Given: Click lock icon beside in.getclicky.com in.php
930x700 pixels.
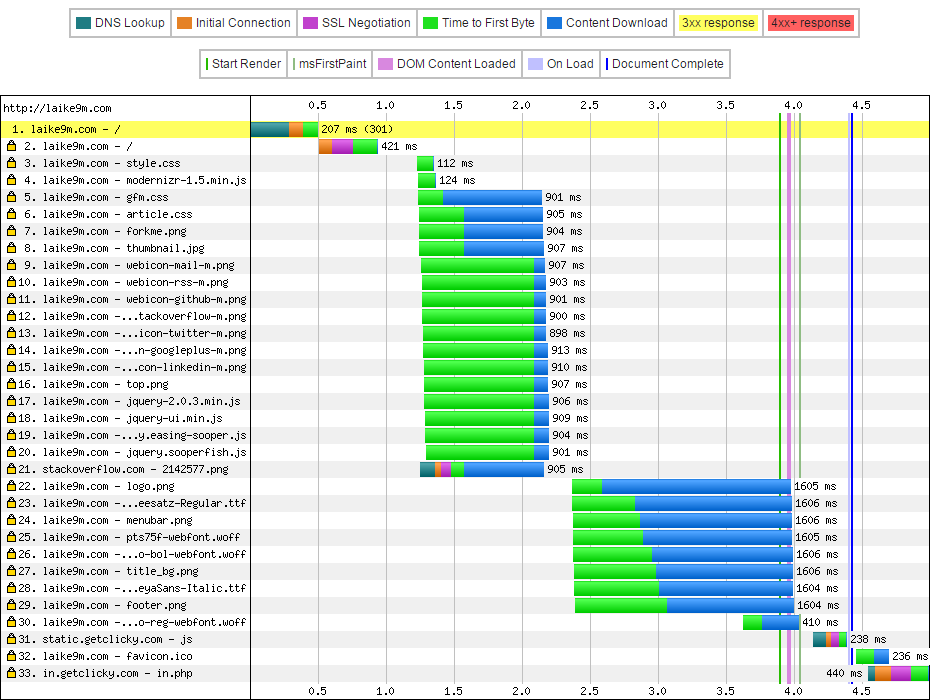Looking at the screenshot, I should pos(11,673).
